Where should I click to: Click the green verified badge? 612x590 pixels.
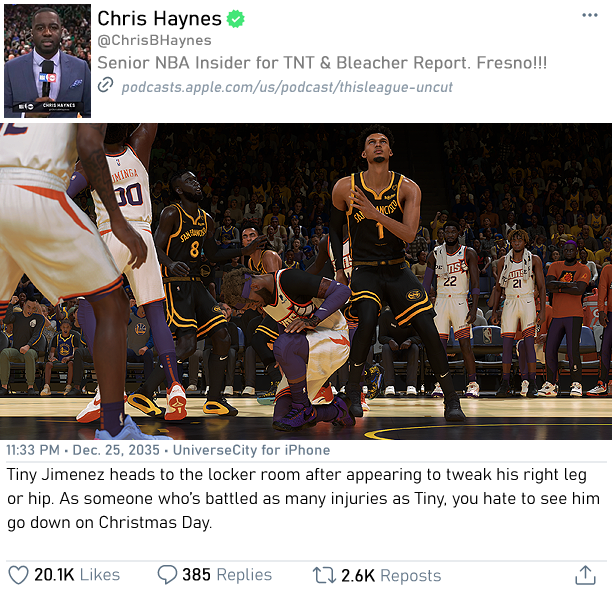[236, 19]
